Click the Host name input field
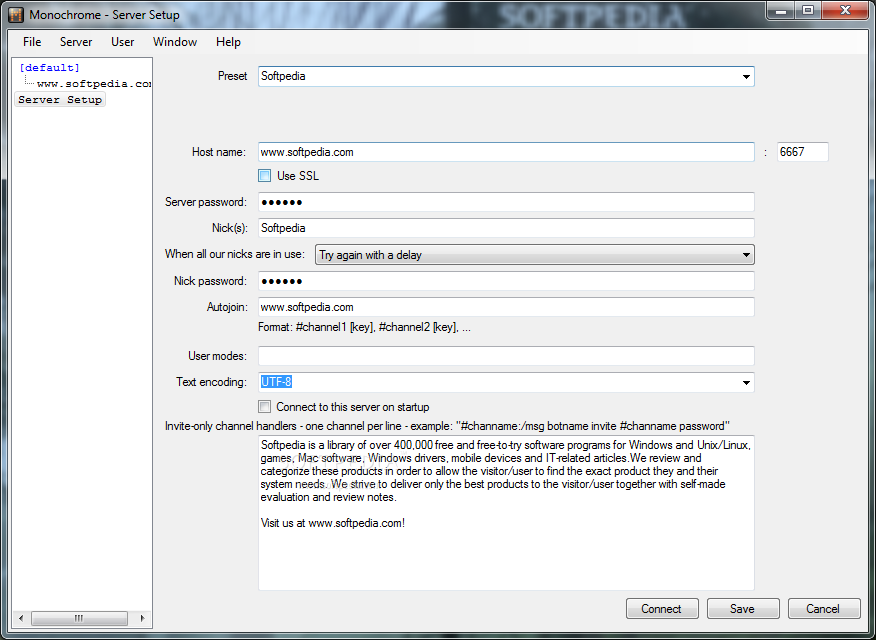This screenshot has height=640, width=876. [506, 152]
